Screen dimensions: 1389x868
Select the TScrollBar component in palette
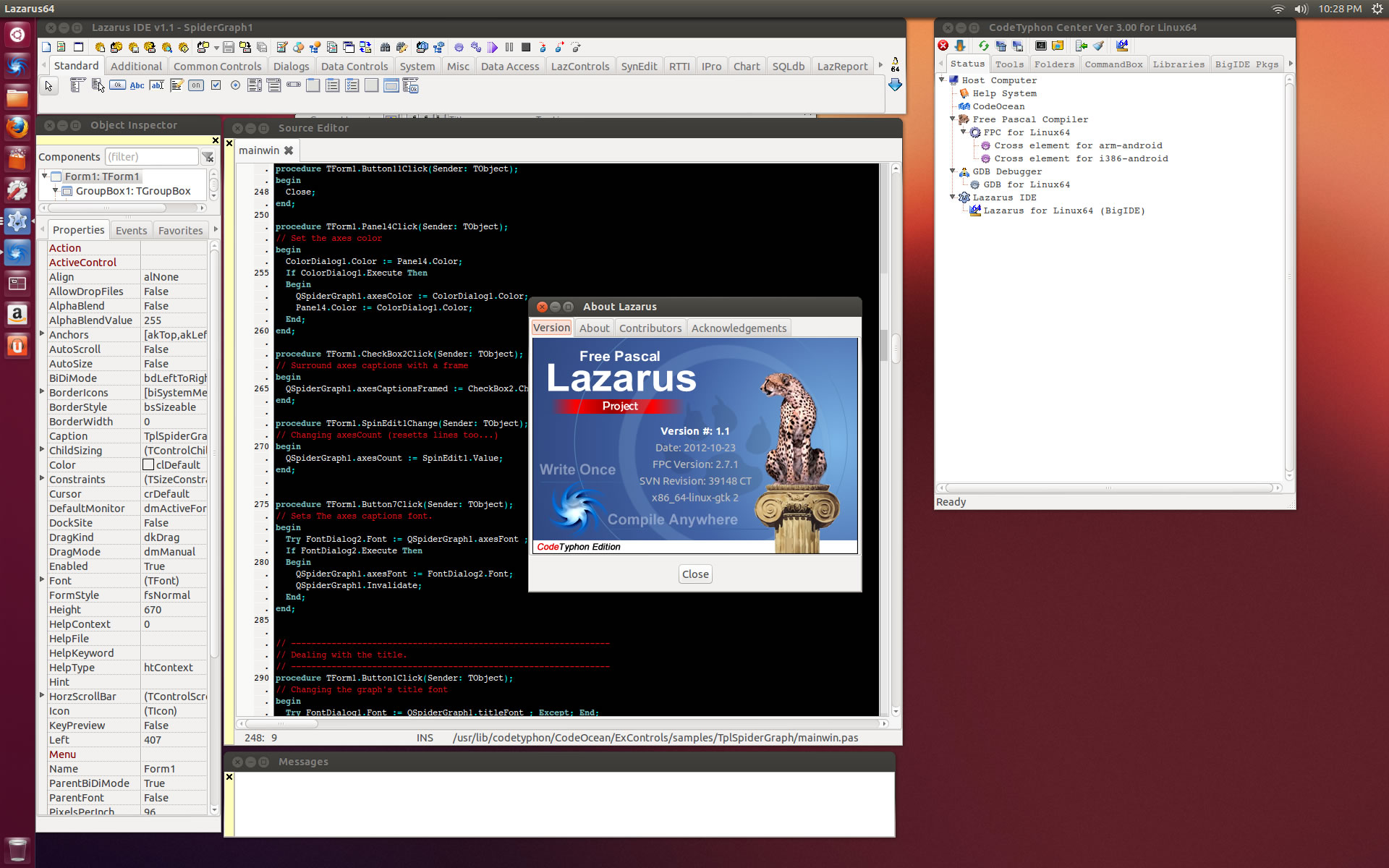(293, 85)
